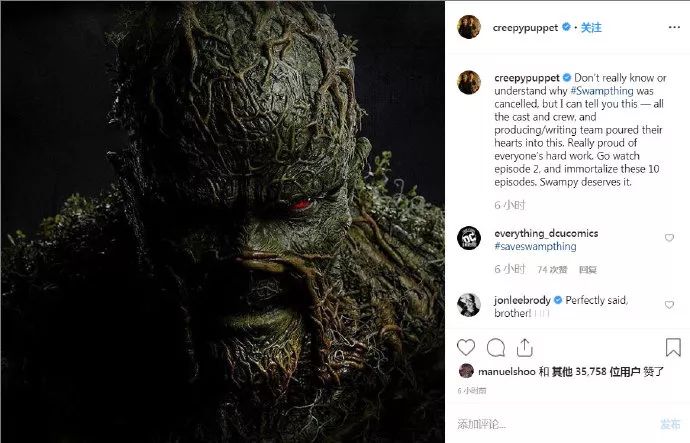The height and width of the screenshot is (443, 690).
Task: Open the #saveswampthing hashtag link
Action: 535,246
